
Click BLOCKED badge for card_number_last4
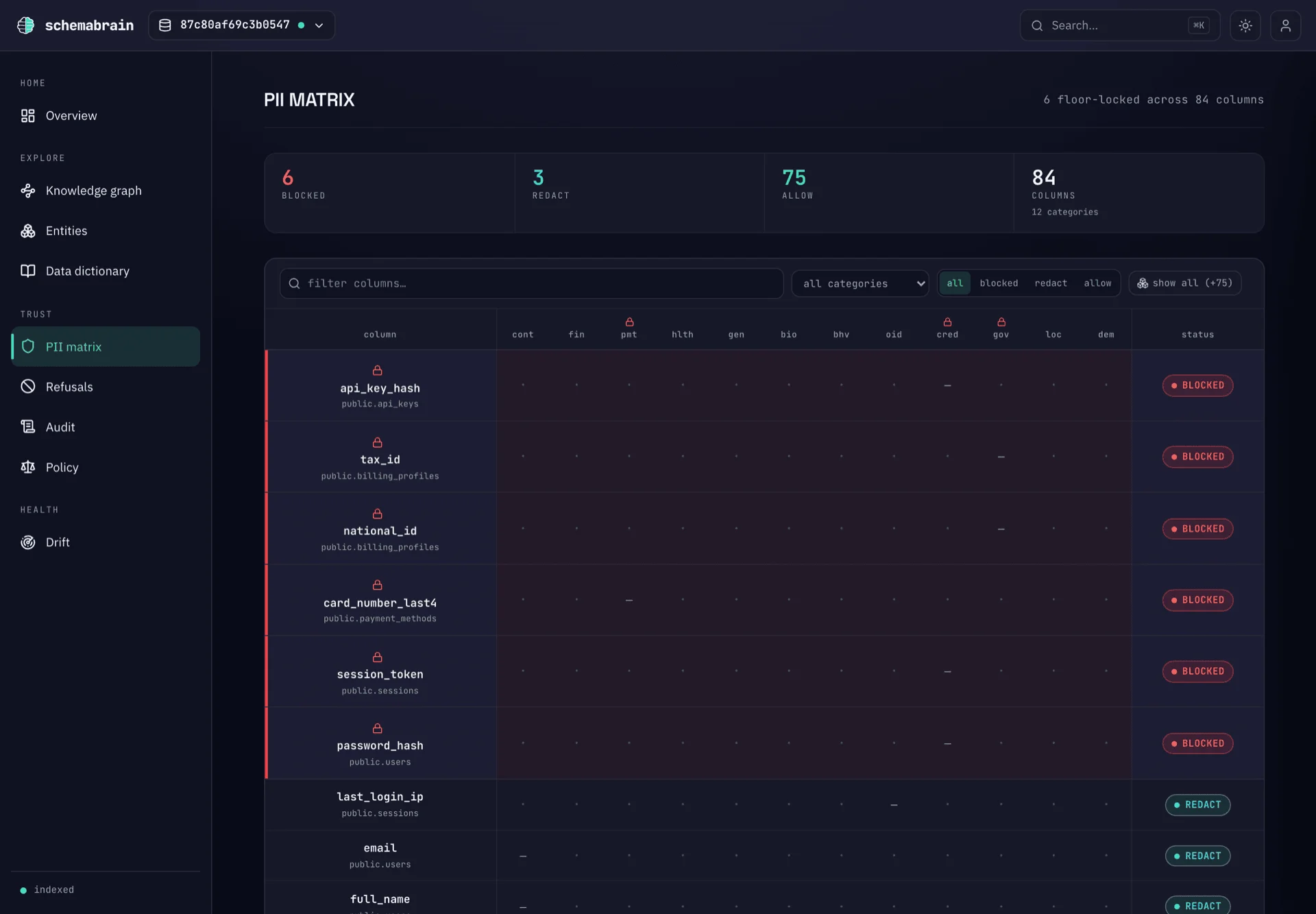[1197, 600]
